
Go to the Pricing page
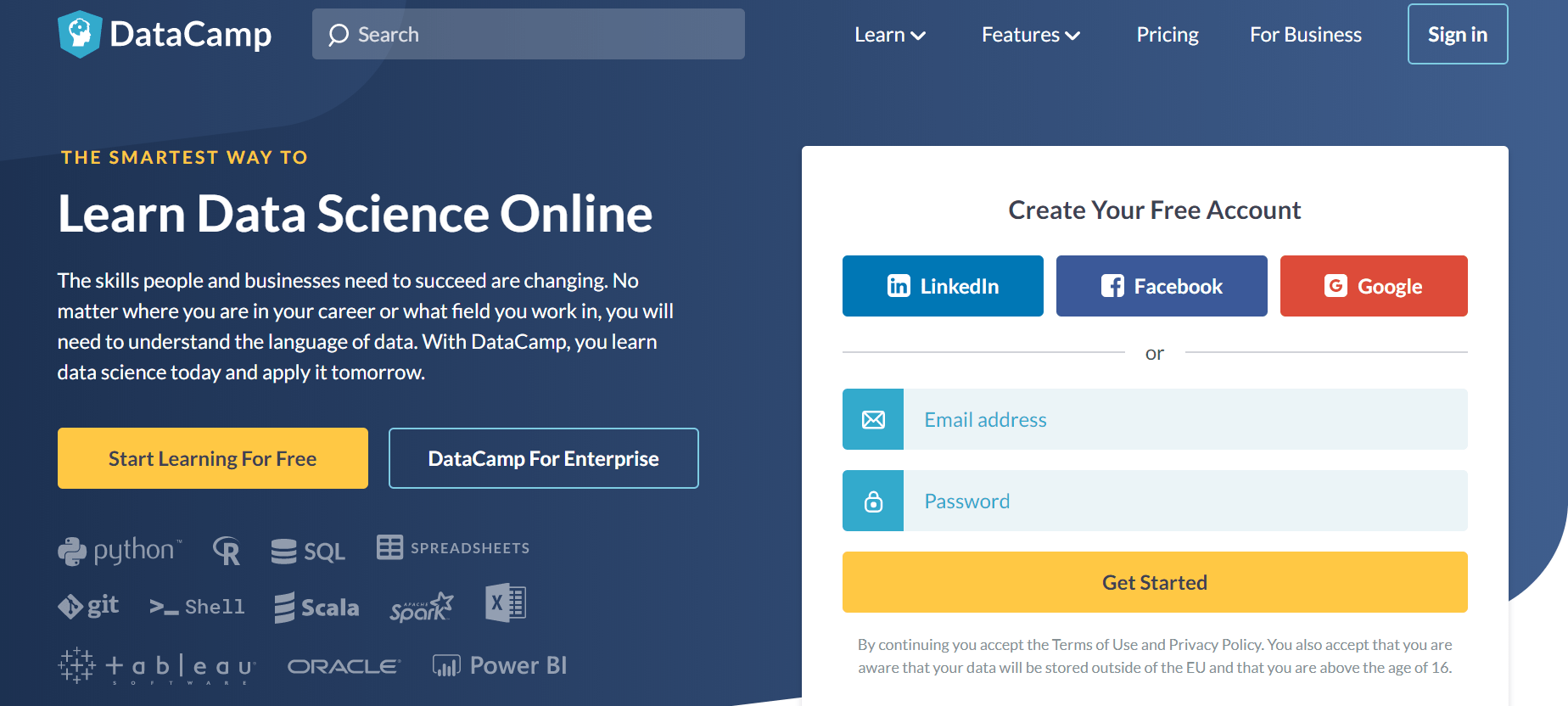[1168, 35]
